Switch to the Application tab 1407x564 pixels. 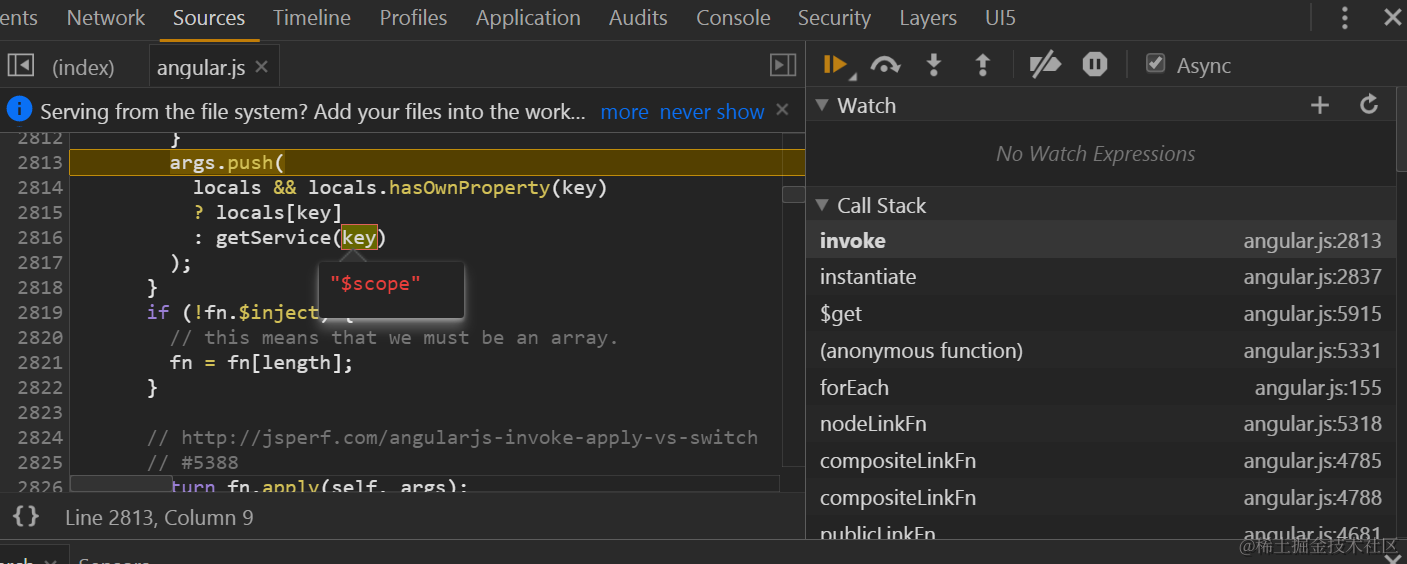point(528,18)
